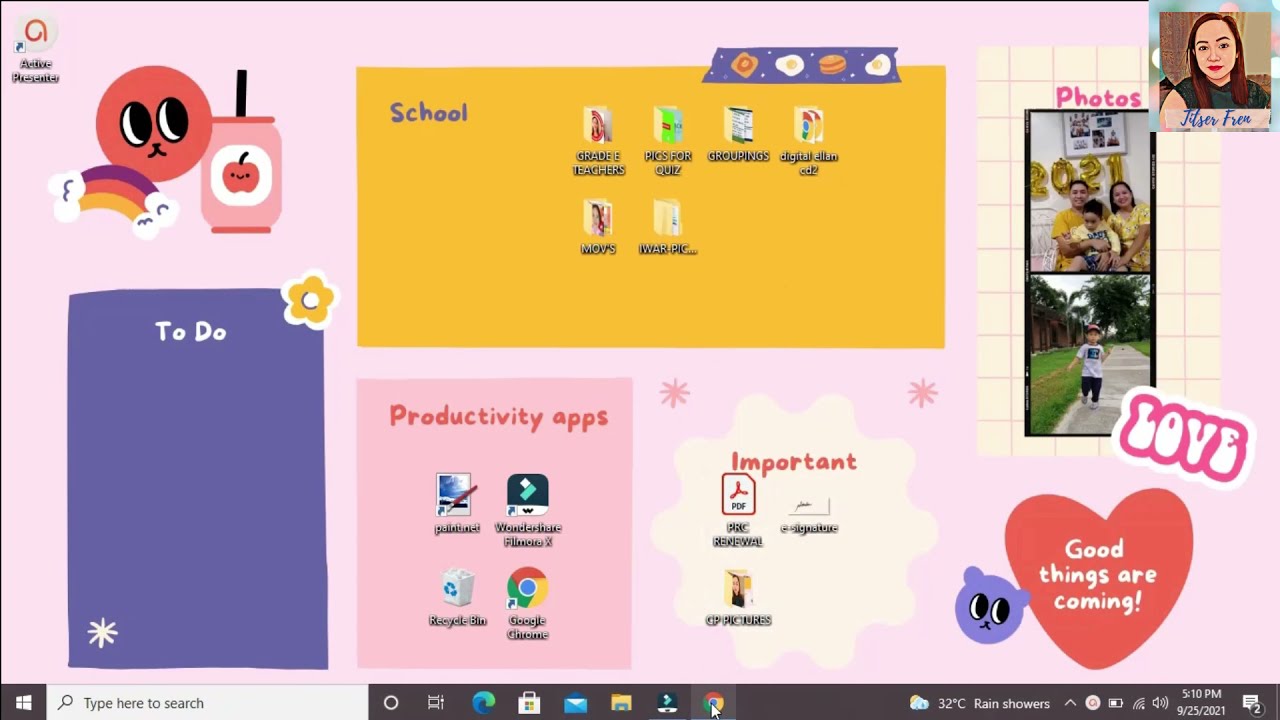This screenshot has width=1280, height=720.
Task: Switch to Filmora taskbar window
Action: [x=667, y=703]
